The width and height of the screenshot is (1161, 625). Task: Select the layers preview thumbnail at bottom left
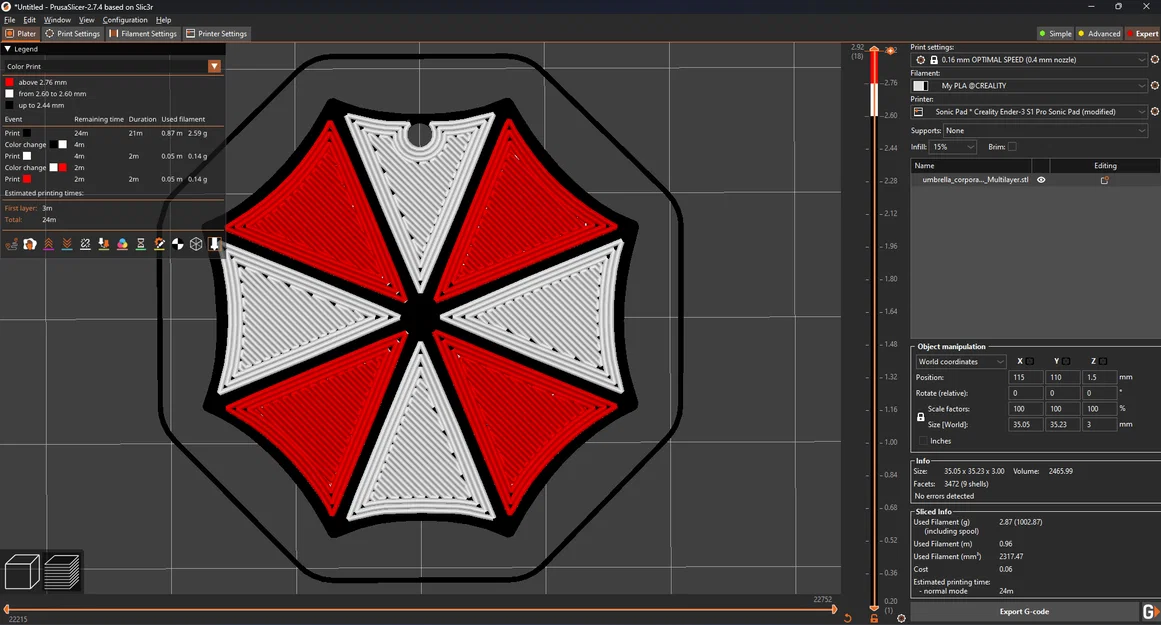point(63,571)
